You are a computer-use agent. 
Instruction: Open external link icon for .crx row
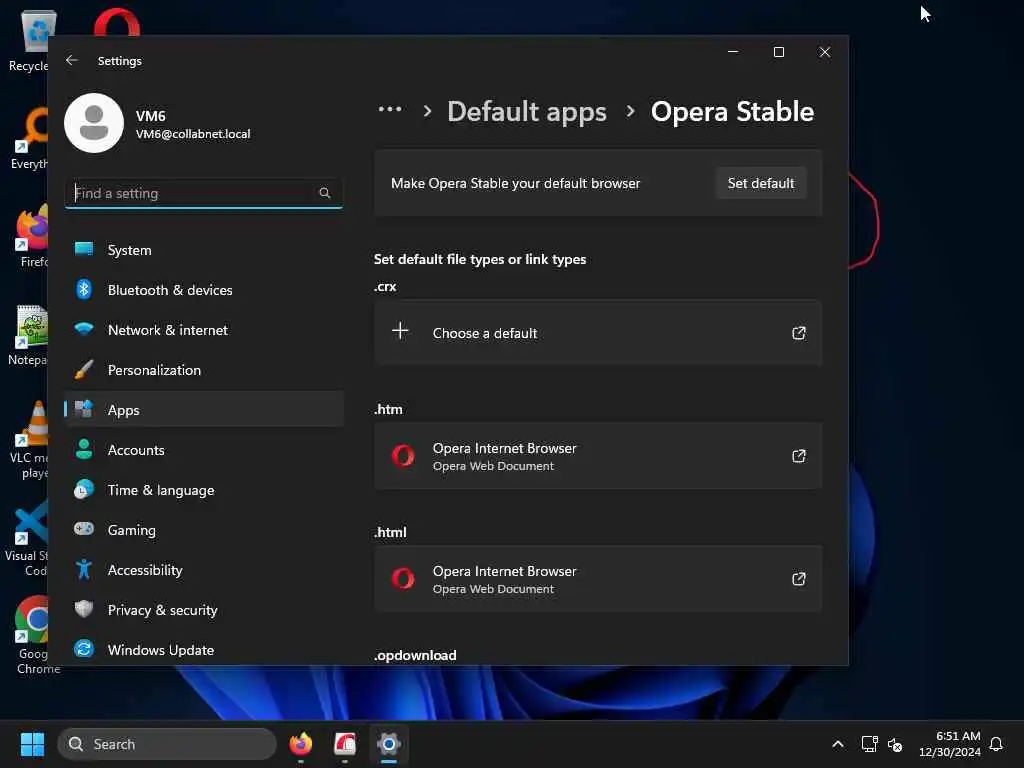[x=799, y=333]
